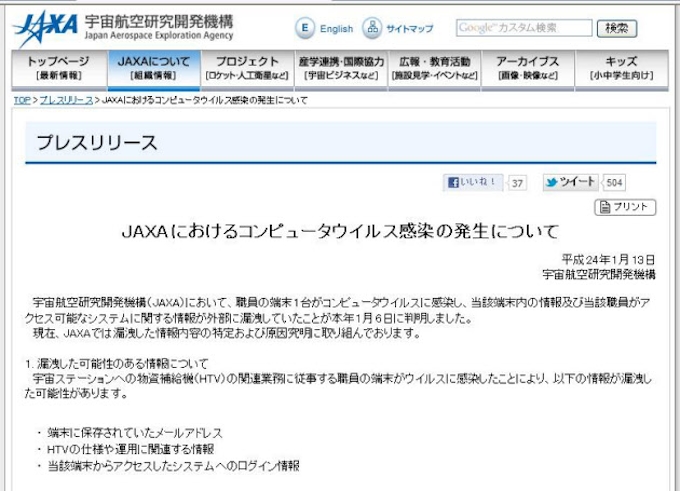This screenshot has height=491, width=680.
Task: Switch to the アーカイブス tab
Action: tap(528, 68)
